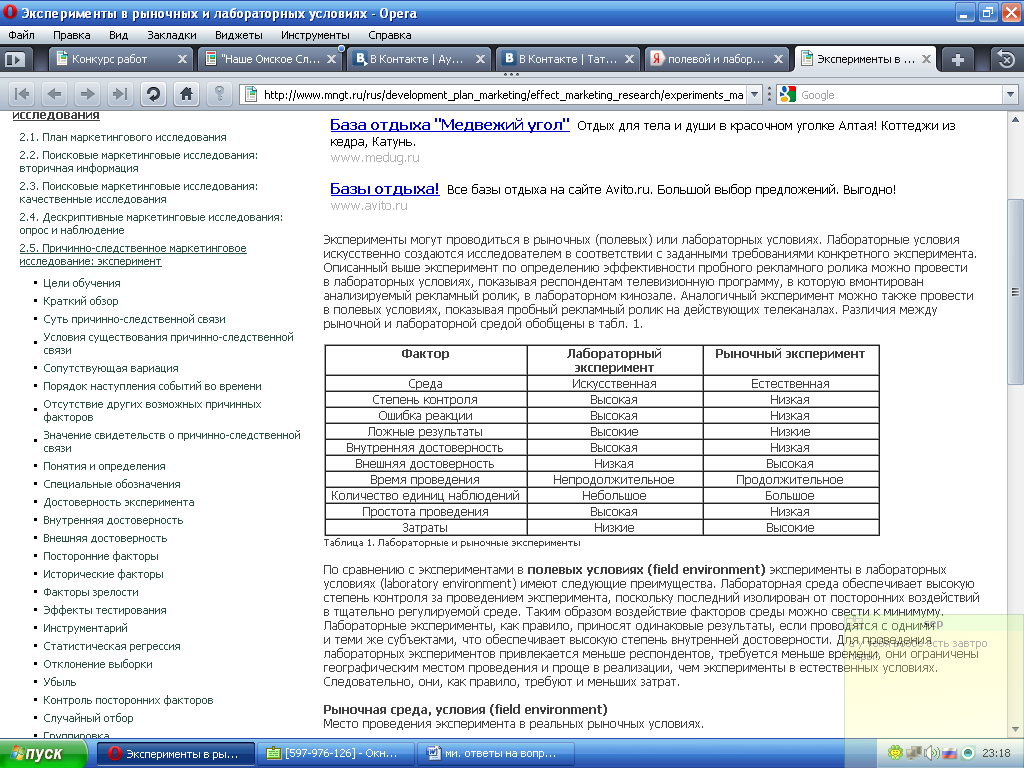The image size is (1024, 768).
Task: Click the scrollbar up arrow
Action: click(x=1015, y=120)
